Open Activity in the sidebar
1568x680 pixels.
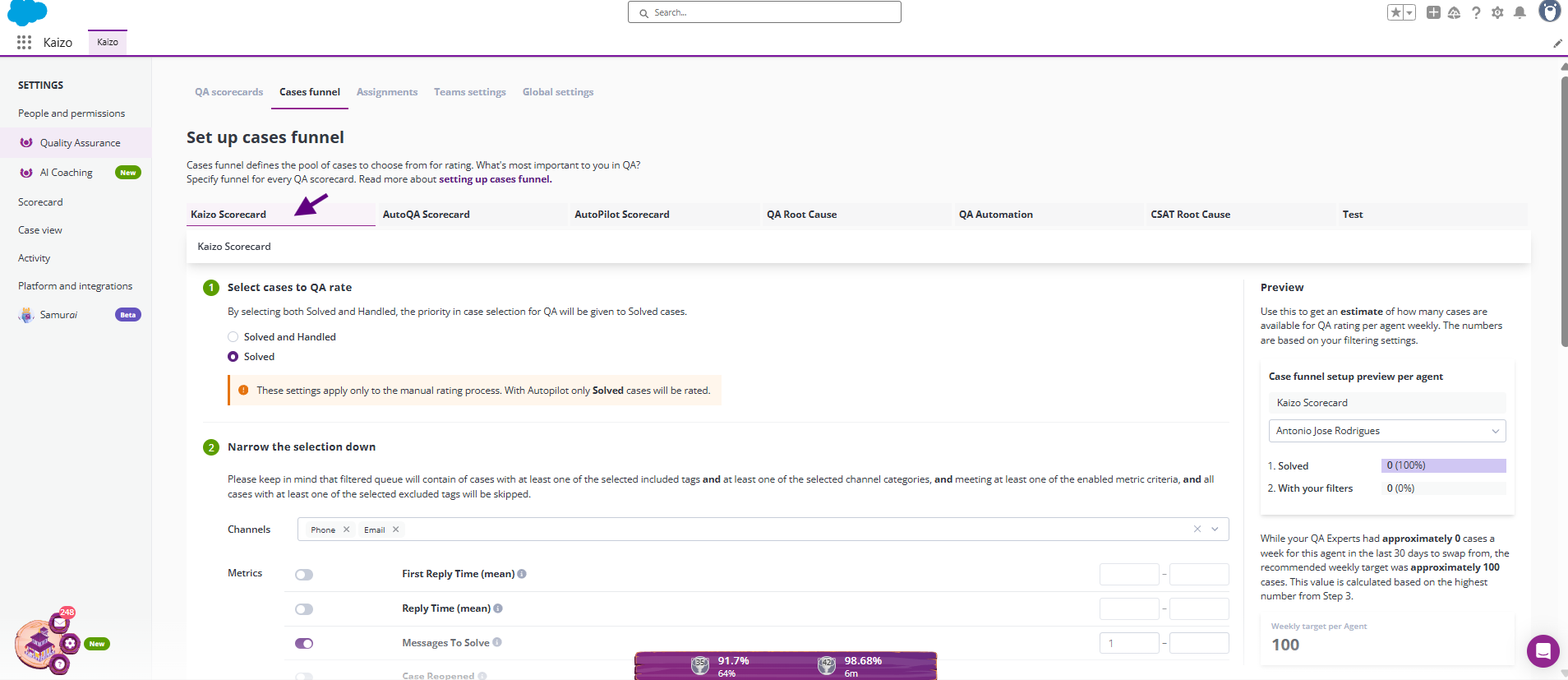(x=35, y=258)
